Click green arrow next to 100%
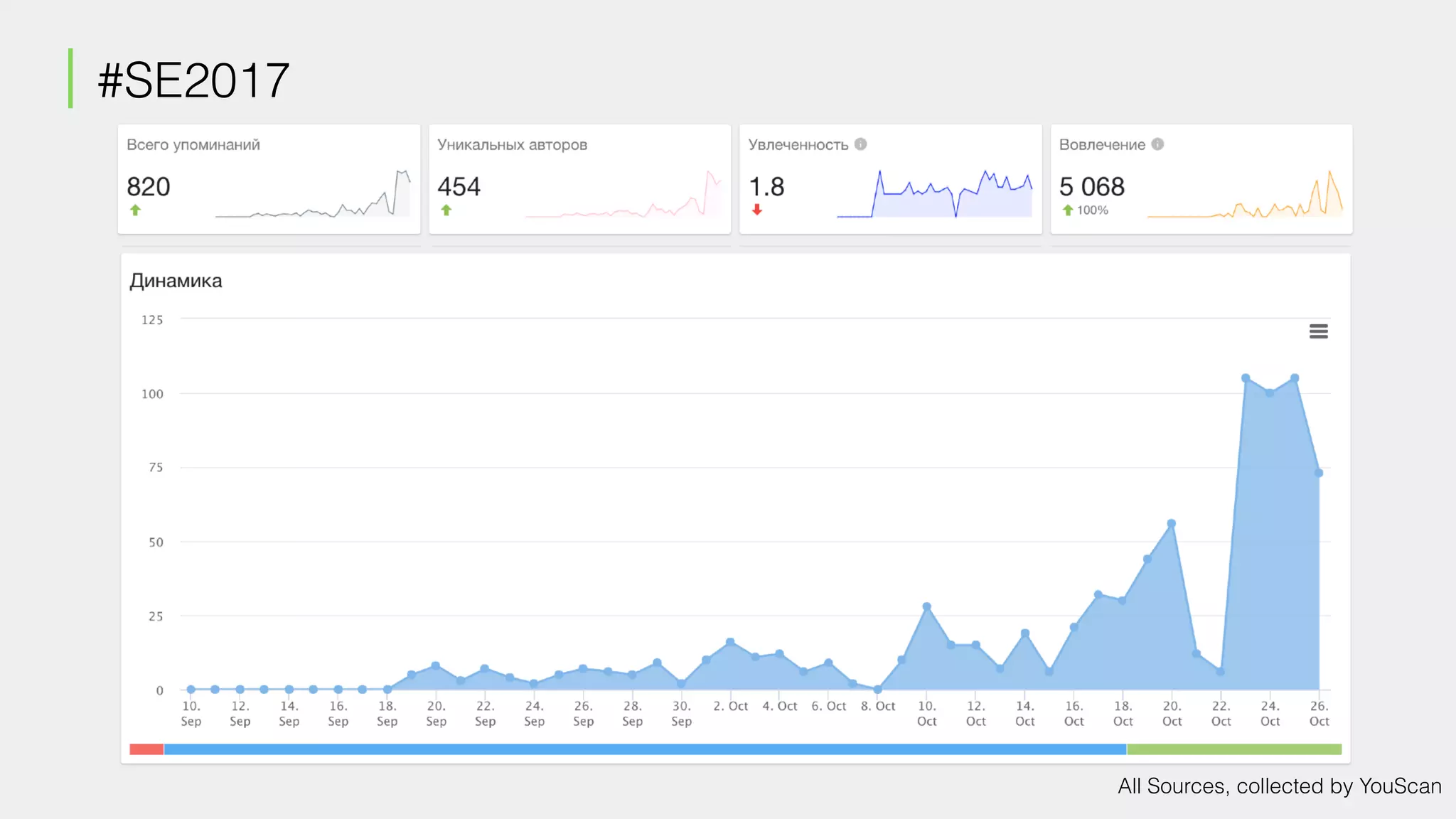The width and height of the screenshot is (1456, 819). pos(1067,210)
